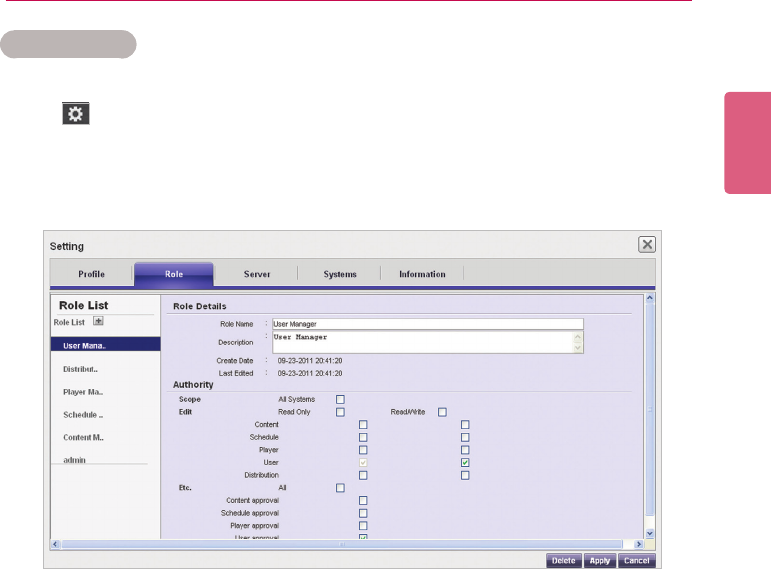Click horizontal scrollbar left arrow

[x=55, y=544]
